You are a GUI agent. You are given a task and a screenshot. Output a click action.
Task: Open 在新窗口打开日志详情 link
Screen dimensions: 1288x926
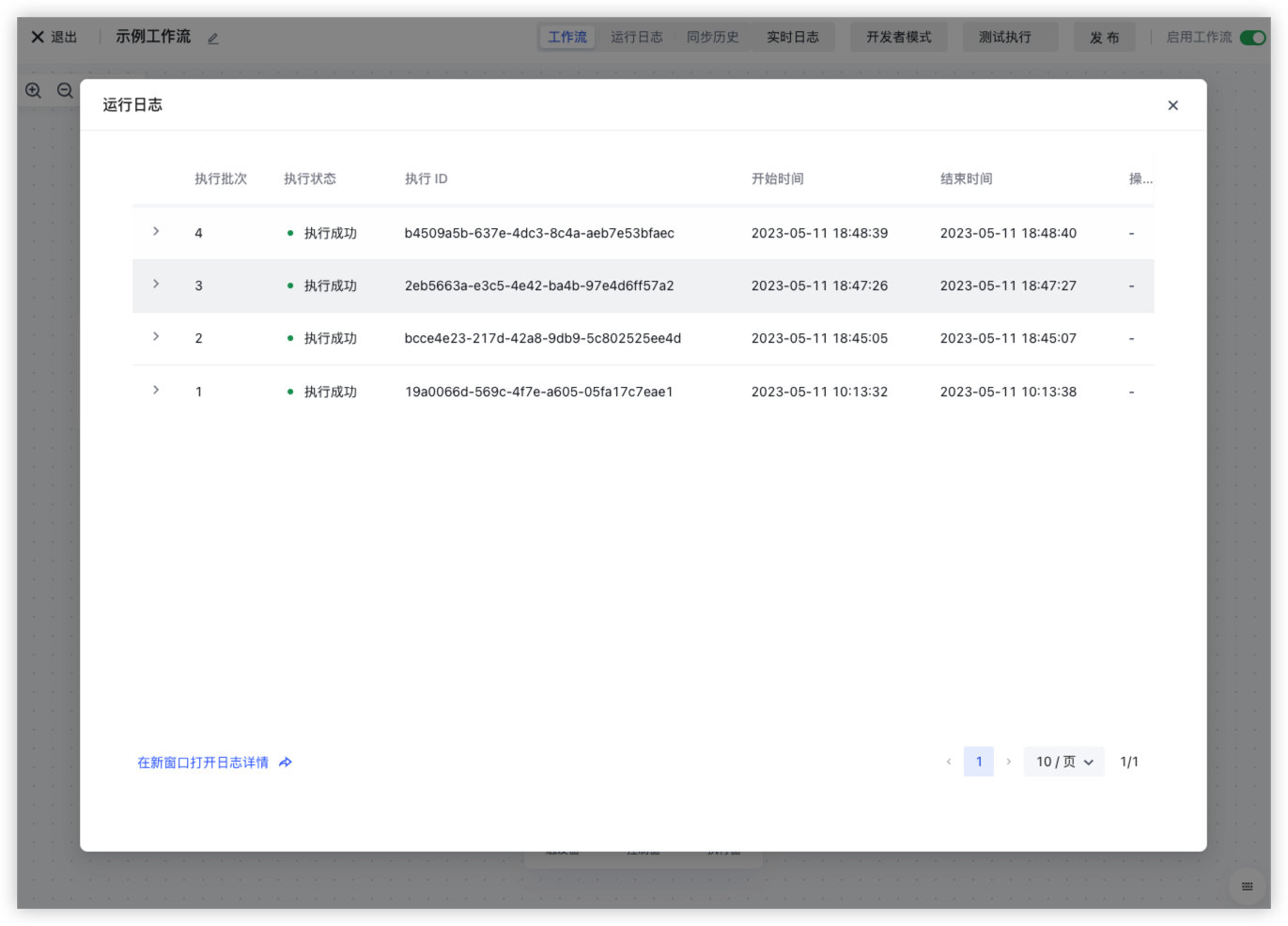click(x=203, y=763)
